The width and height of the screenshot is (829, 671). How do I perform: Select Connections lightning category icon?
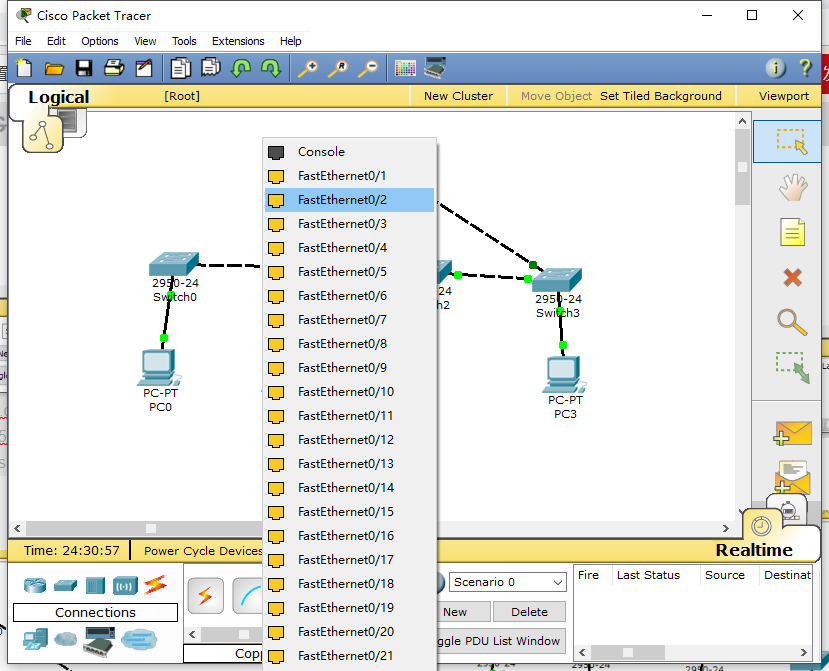[155, 584]
